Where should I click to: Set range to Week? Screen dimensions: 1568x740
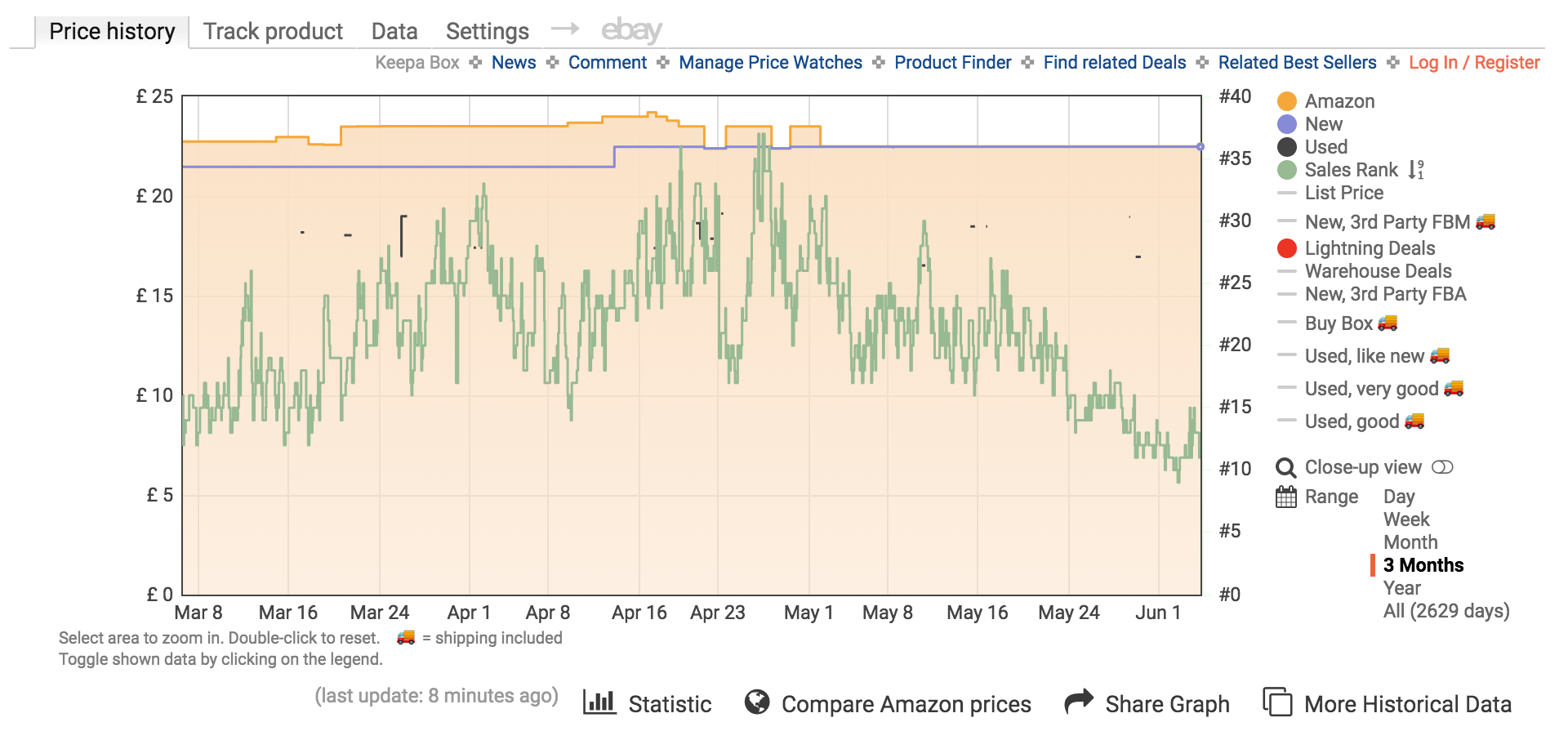[1406, 519]
